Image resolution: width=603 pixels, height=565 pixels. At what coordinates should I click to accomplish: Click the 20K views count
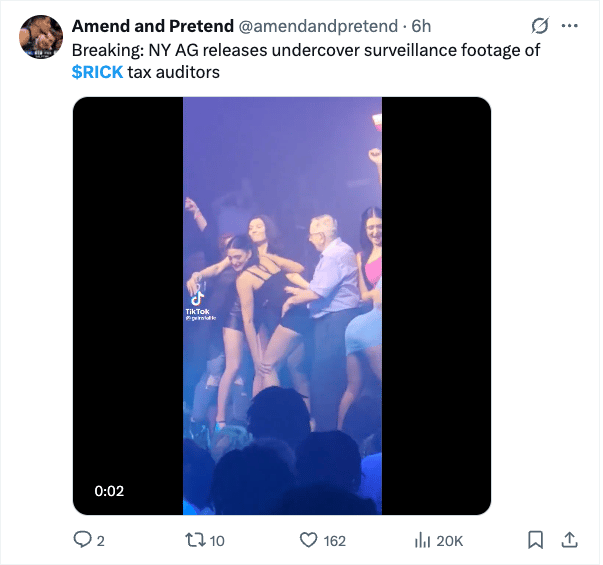pos(450,540)
